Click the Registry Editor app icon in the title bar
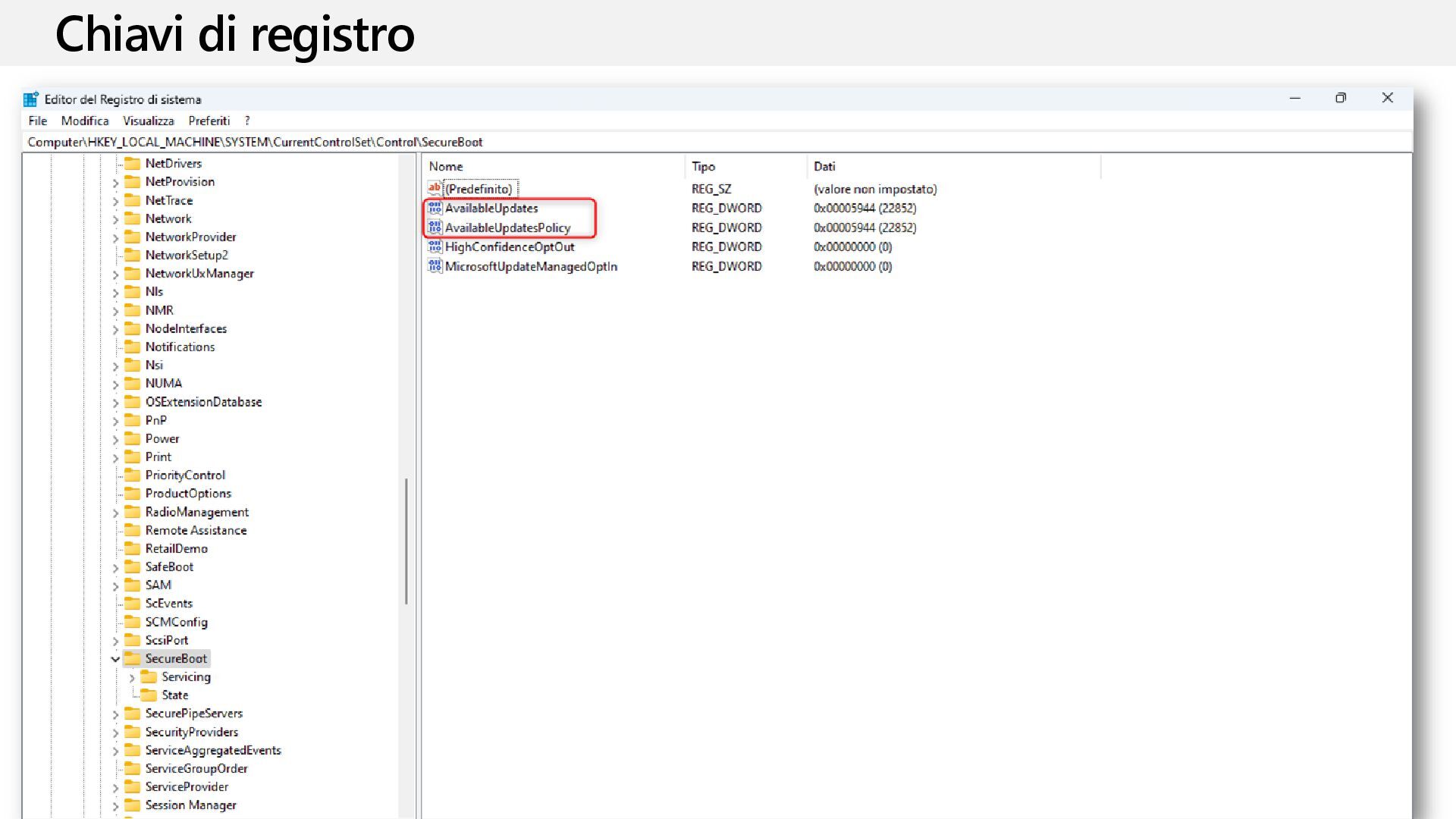This screenshot has height=819, width=1456. (31, 99)
